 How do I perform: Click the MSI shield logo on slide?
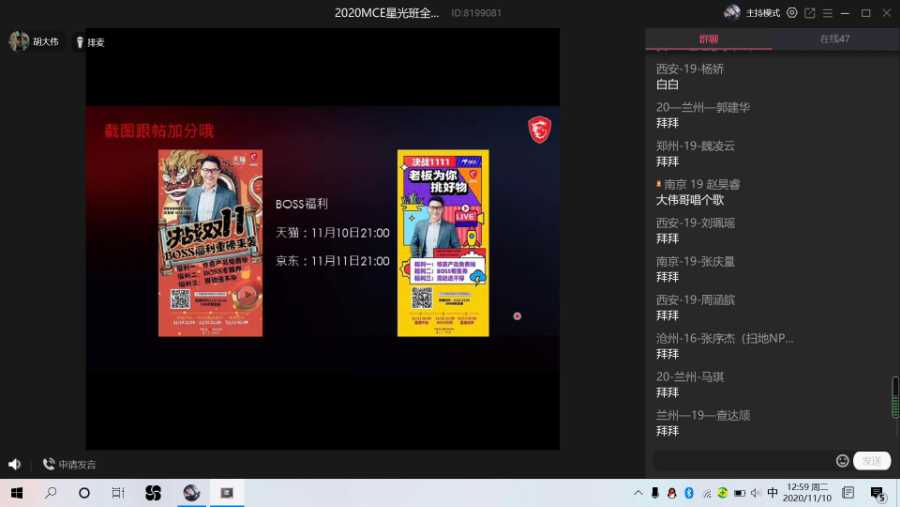point(540,129)
